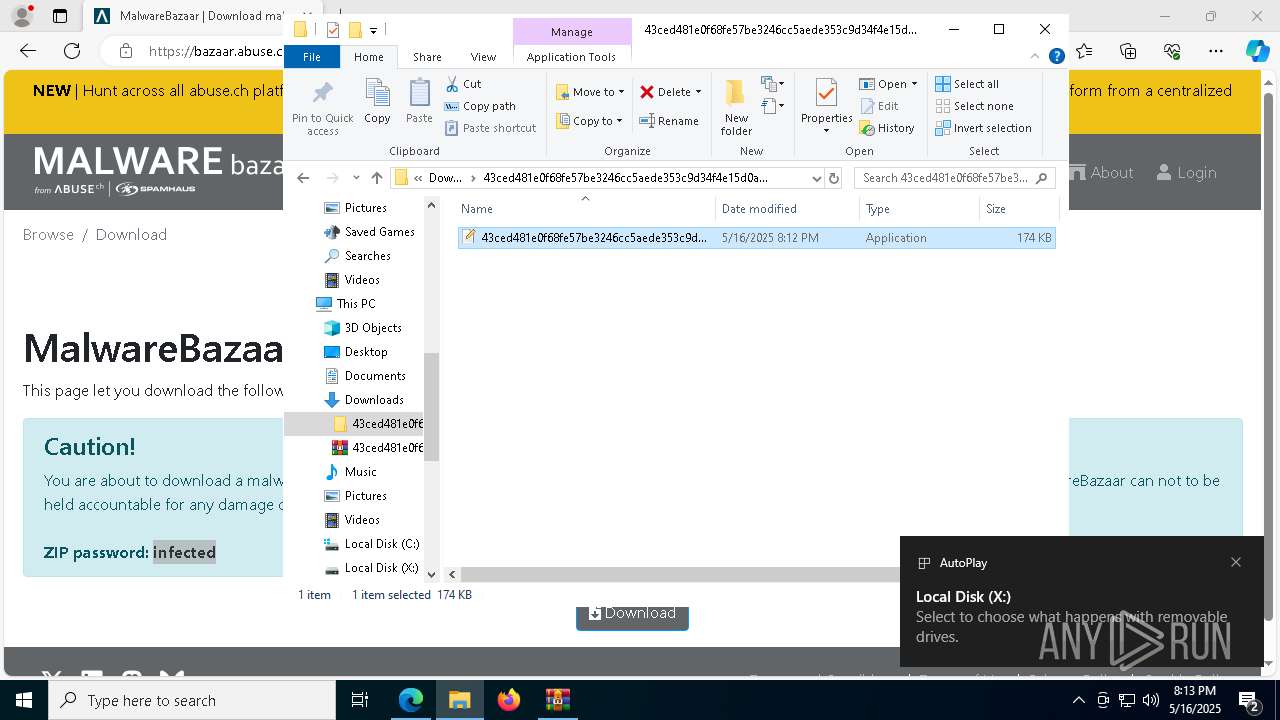Click the Edit command in ribbon

(x=879, y=106)
